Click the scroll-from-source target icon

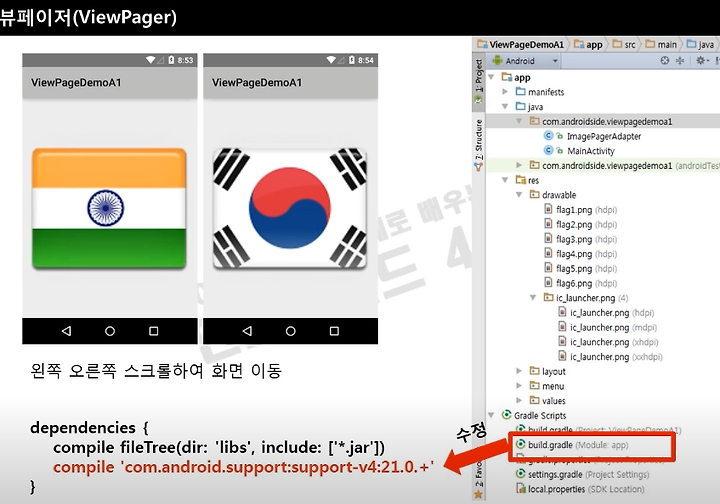point(664,60)
